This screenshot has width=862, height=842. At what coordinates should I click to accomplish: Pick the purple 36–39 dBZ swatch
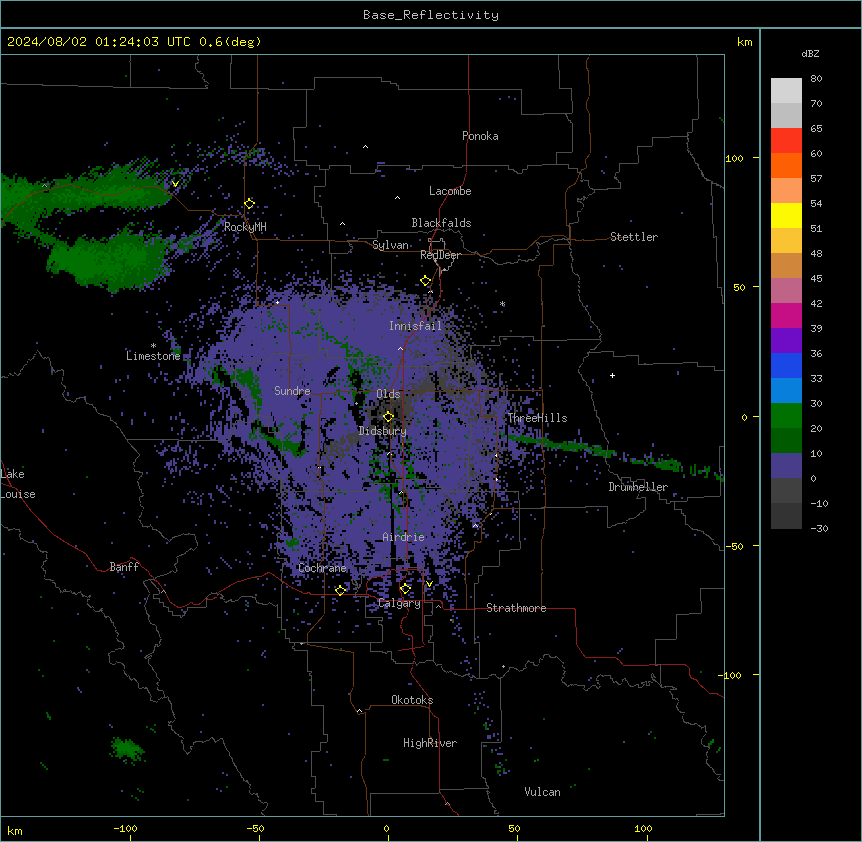[x=786, y=341]
